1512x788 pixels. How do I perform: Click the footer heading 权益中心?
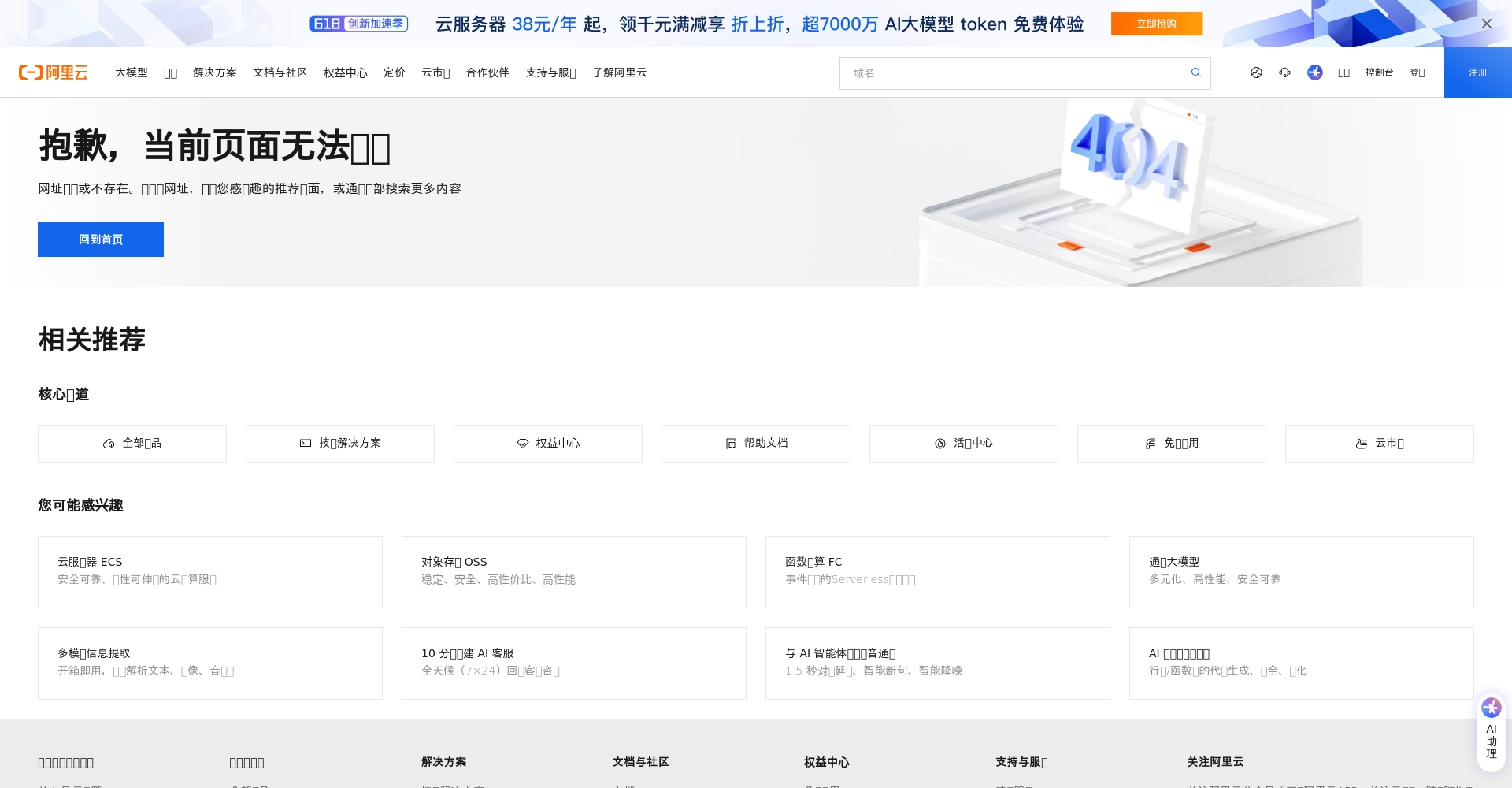tap(826, 762)
